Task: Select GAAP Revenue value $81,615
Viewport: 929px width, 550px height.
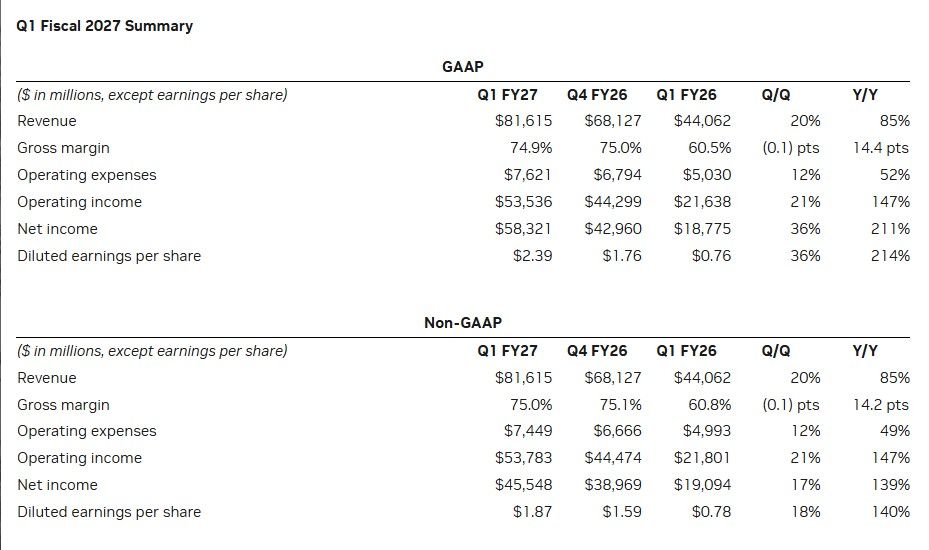Action: [523, 121]
